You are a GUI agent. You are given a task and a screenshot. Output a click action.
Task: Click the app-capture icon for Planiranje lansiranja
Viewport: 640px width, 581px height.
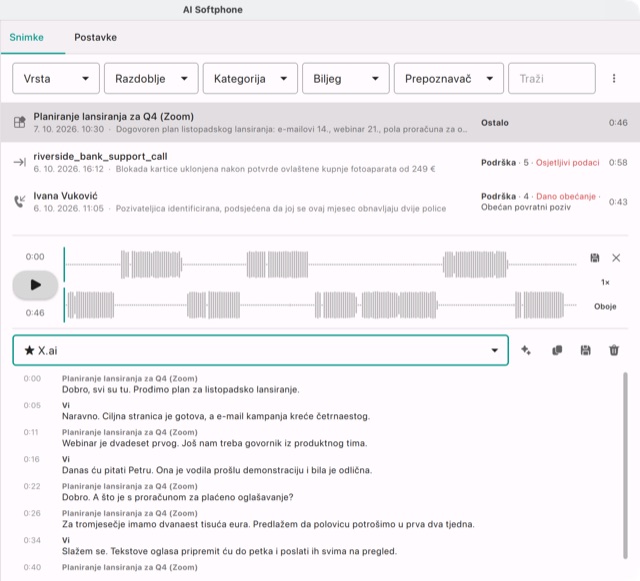coord(20,122)
